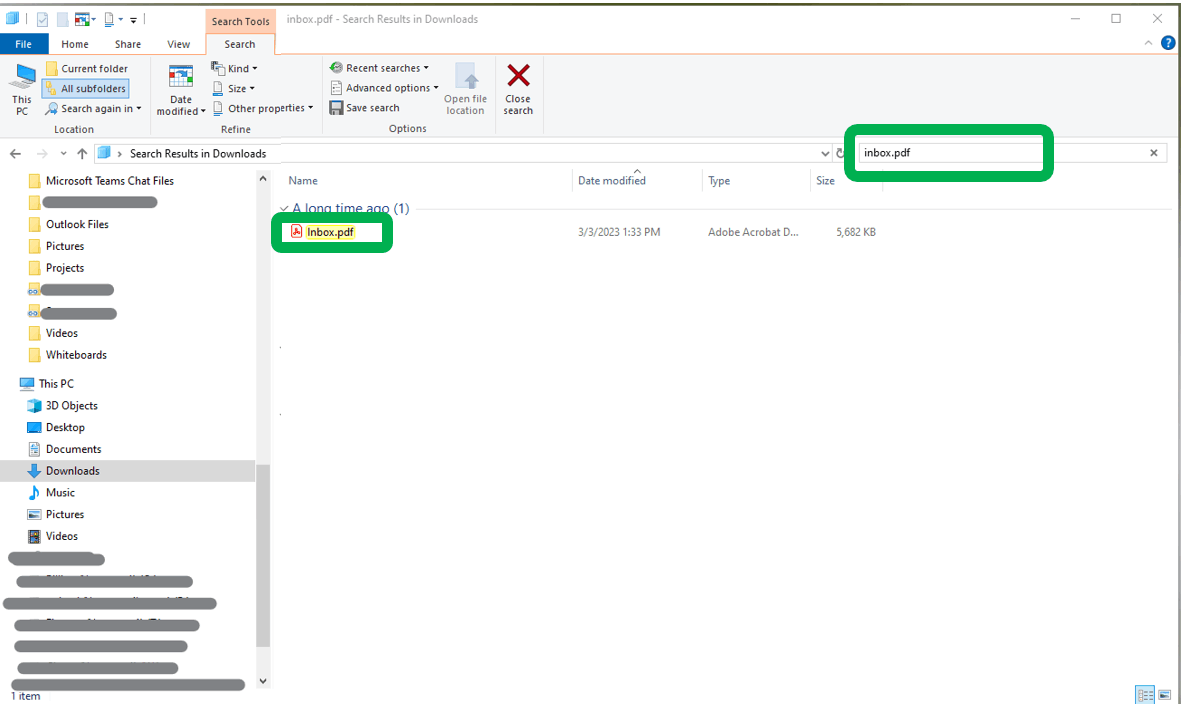Open Videos under This PC
Viewport: 1187px width, 704px height.
point(61,536)
